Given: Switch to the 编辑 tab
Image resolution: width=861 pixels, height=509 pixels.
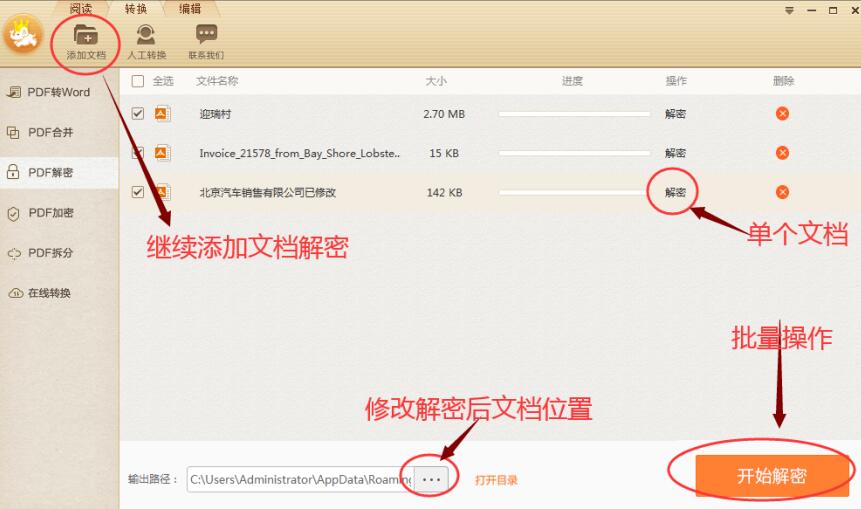Looking at the screenshot, I should (x=190, y=8).
